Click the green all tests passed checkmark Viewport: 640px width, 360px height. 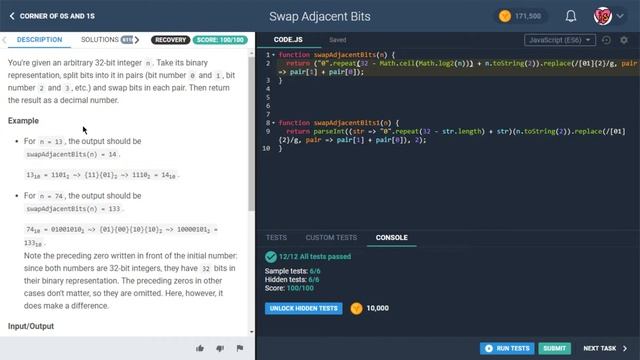coord(271,257)
